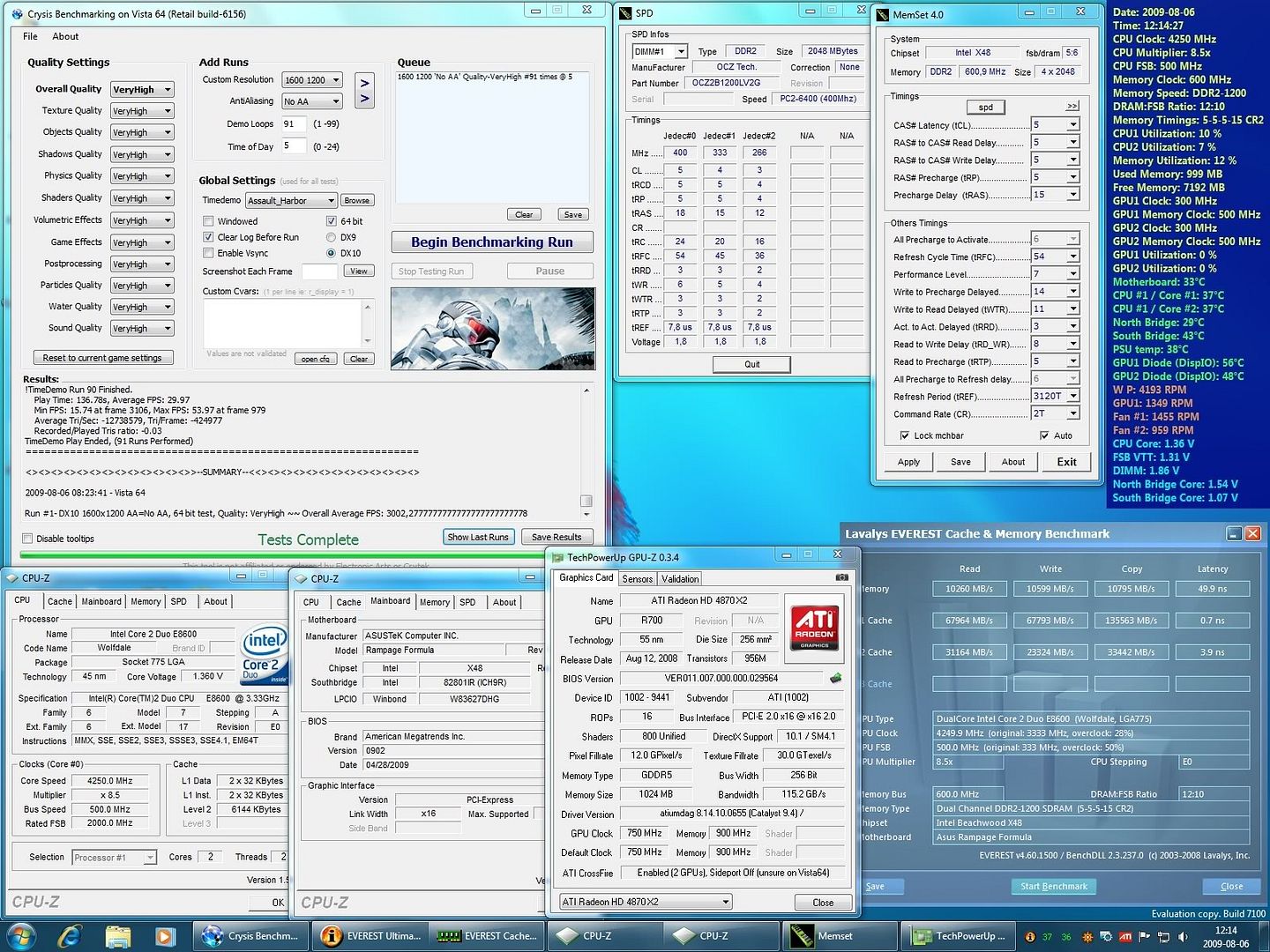Click the upper arrow button to add run to queue

tap(364, 82)
